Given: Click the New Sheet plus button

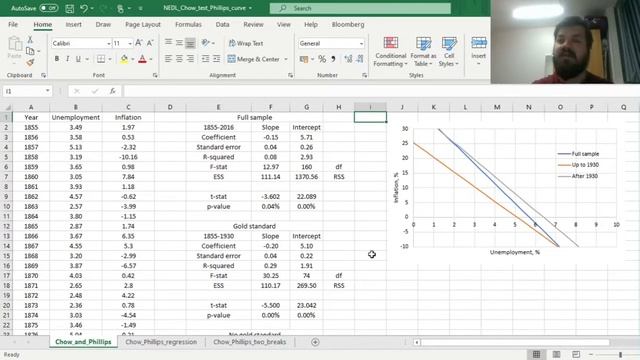Looking at the screenshot, I should (x=315, y=342).
